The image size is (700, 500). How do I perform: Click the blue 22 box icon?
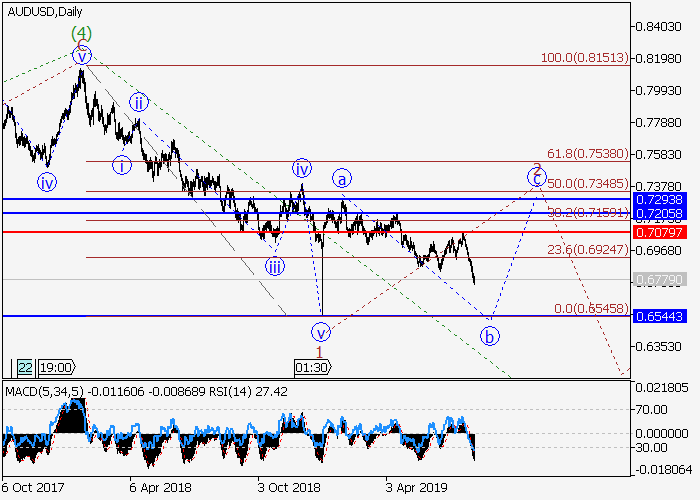tap(24, 367)
